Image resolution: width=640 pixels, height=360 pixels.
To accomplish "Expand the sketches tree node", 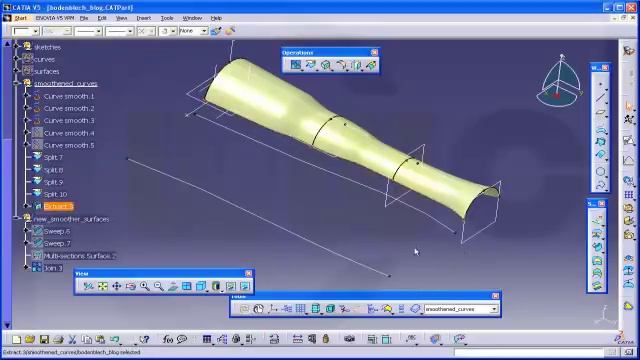I will (17, 46).
